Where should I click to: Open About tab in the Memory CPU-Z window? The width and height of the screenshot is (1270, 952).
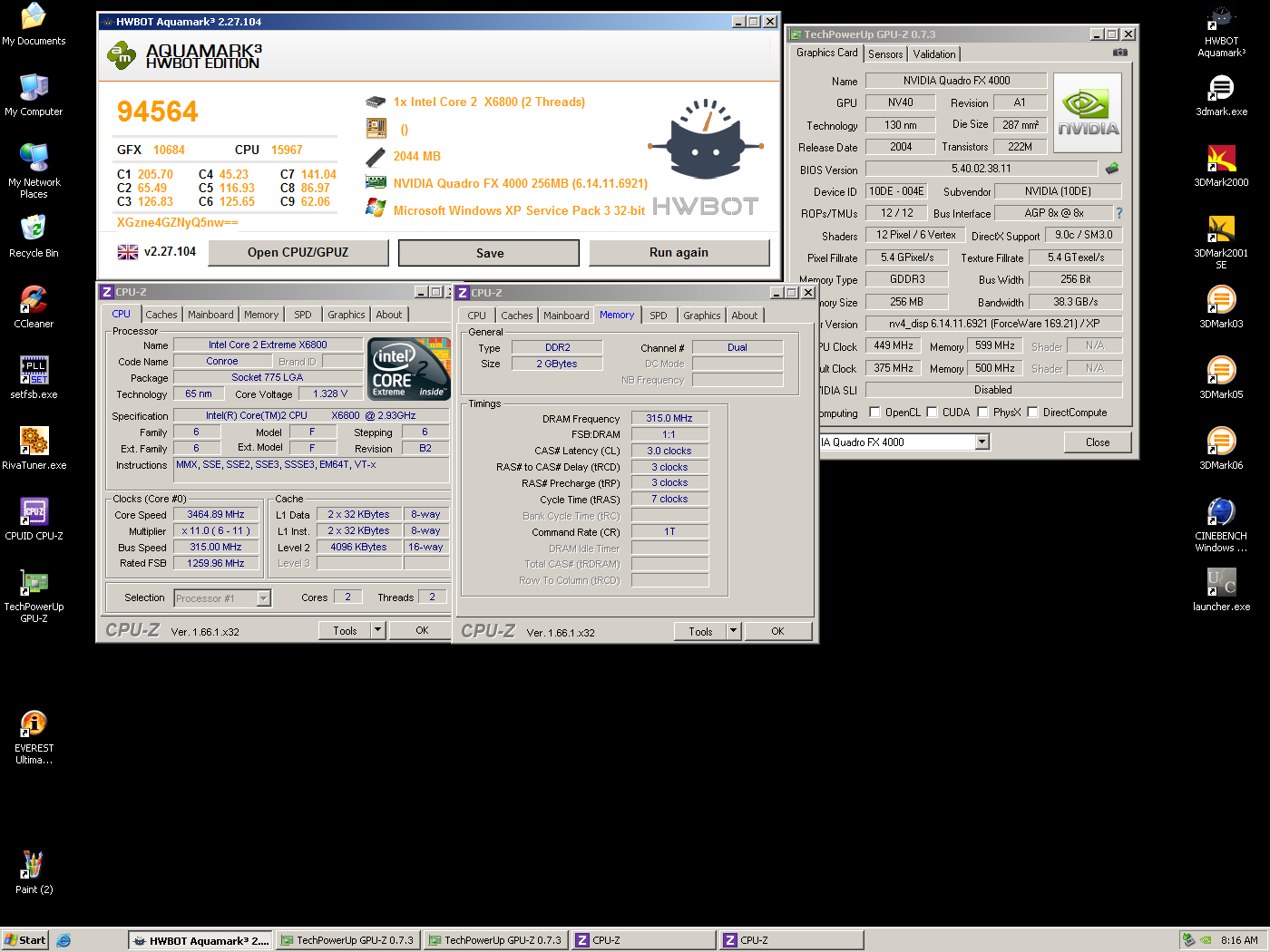coord(745,316)
